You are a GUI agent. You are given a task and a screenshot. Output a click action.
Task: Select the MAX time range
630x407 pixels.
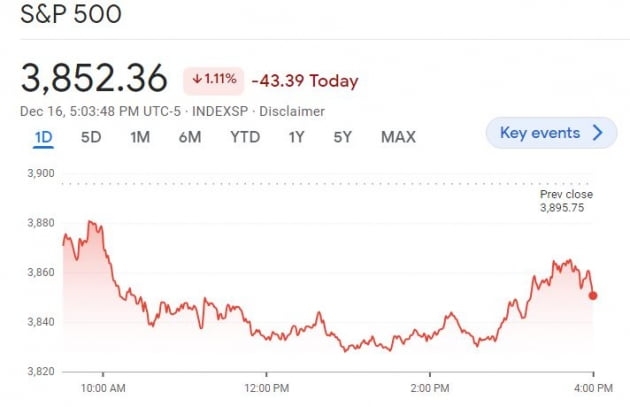(398, 137)
